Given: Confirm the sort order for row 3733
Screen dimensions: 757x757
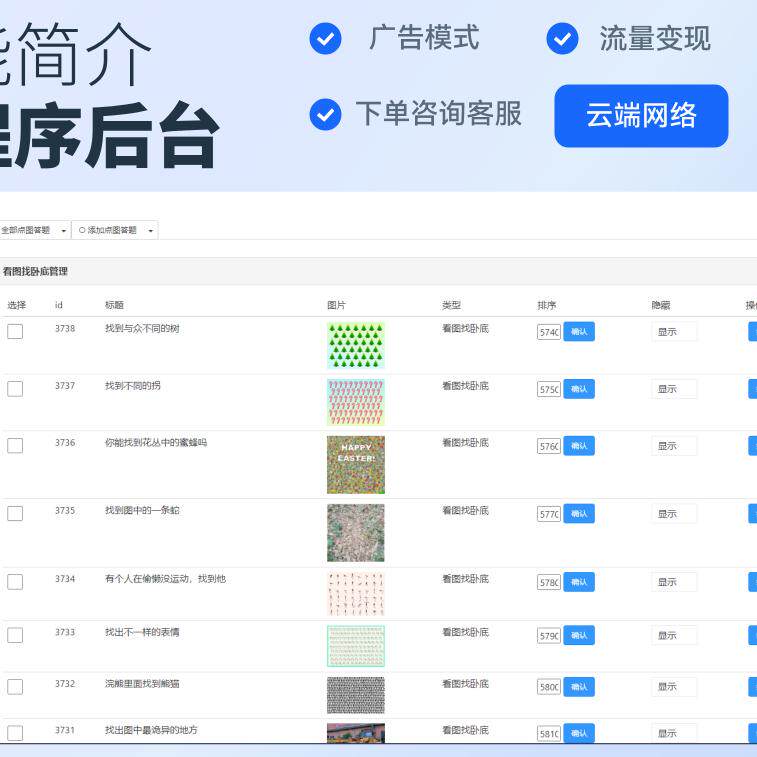Looking at the screenshot, I should point(579,635).
